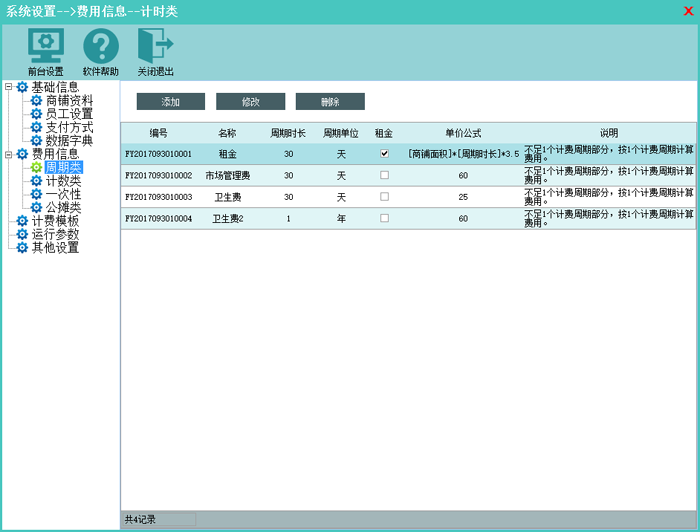Click the 删除 button

[x=330, y=102]
